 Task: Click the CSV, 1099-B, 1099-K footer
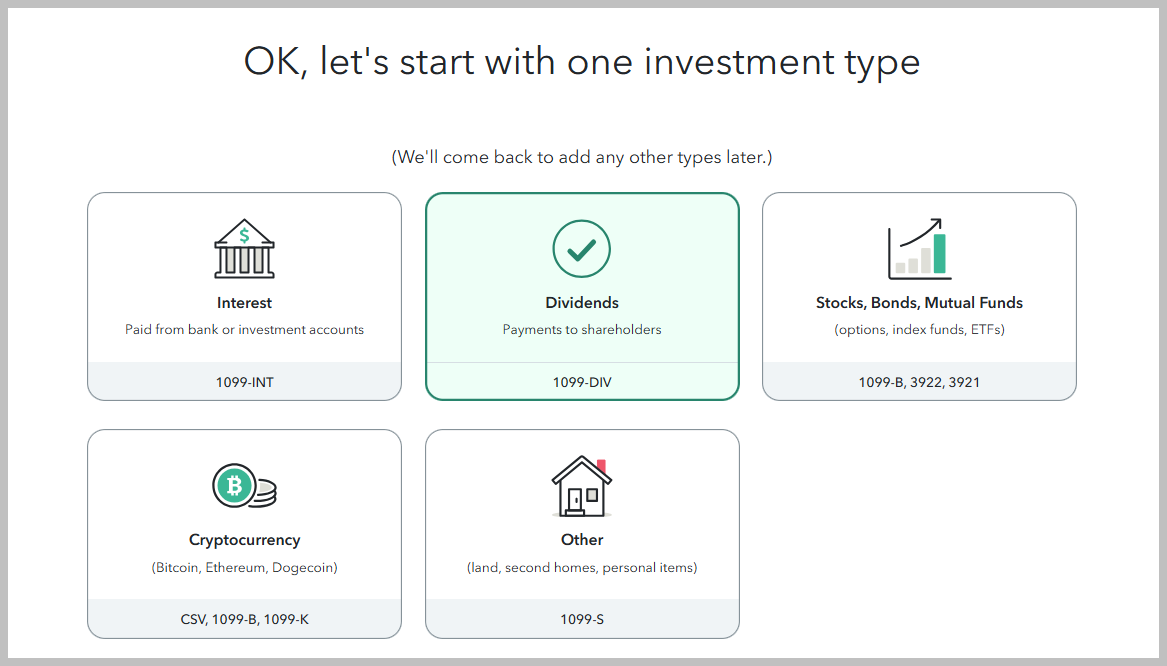pyautogui.click(x=244, y=619)
